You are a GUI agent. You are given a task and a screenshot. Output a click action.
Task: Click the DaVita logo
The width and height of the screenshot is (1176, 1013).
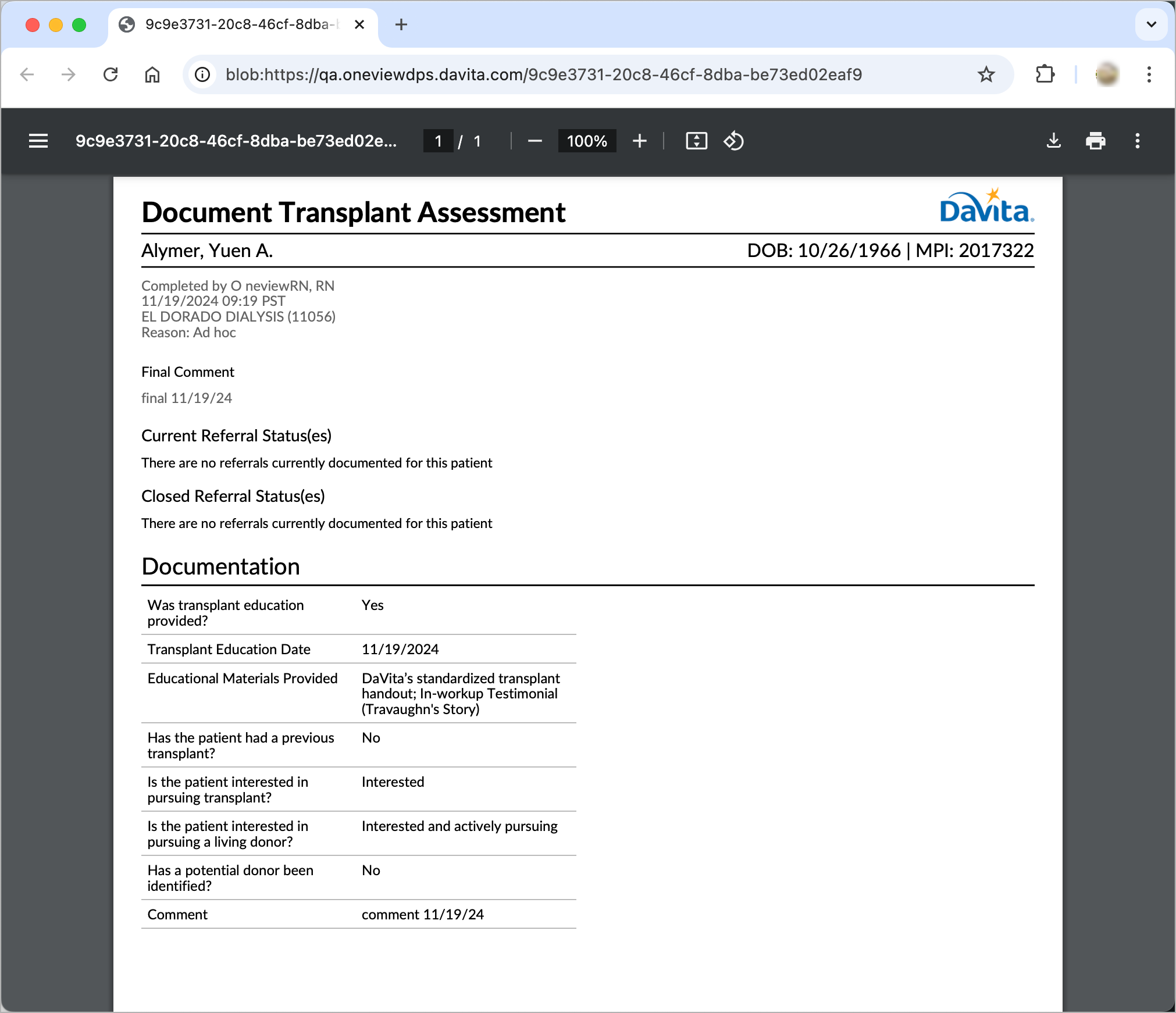pyautogui.click(x=987, y=206)
